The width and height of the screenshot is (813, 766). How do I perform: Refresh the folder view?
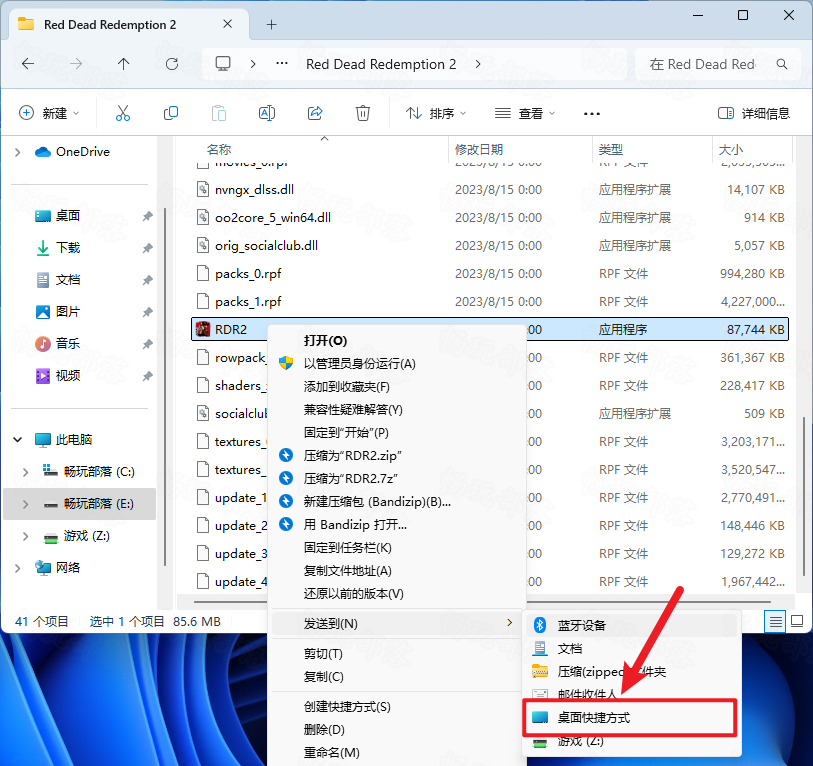[x=172, y=64]
